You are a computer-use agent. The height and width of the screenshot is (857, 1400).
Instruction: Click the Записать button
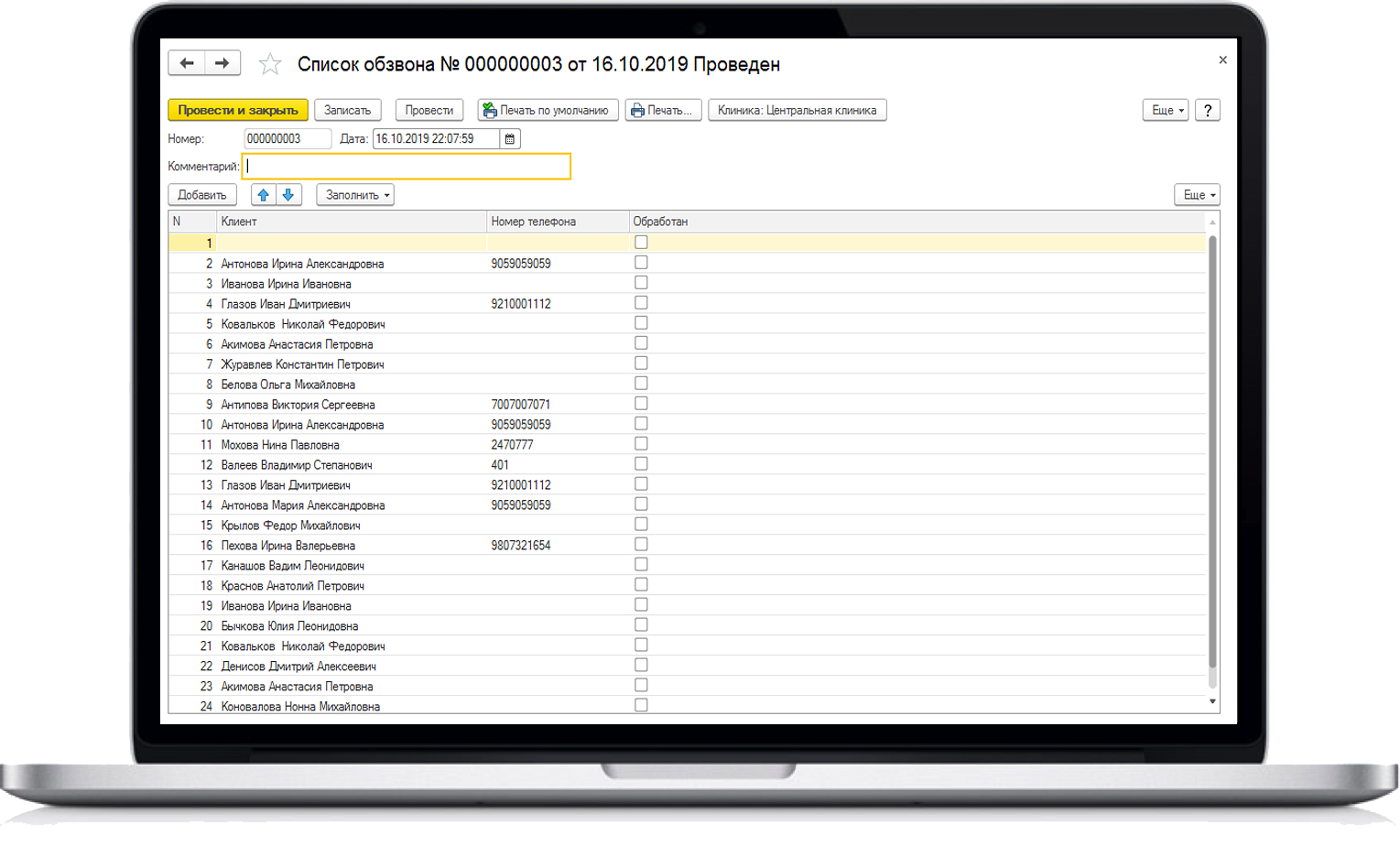347,111
